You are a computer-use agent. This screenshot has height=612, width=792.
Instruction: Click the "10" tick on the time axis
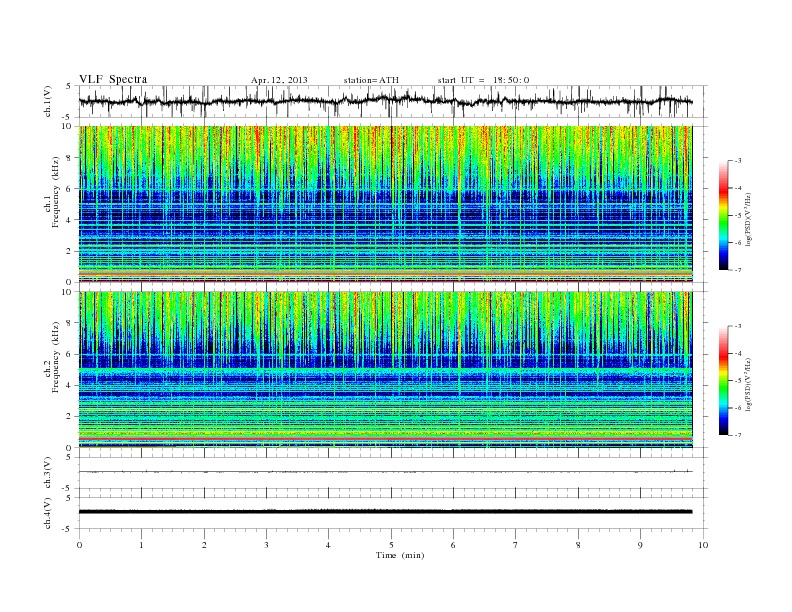click(703, 545)
